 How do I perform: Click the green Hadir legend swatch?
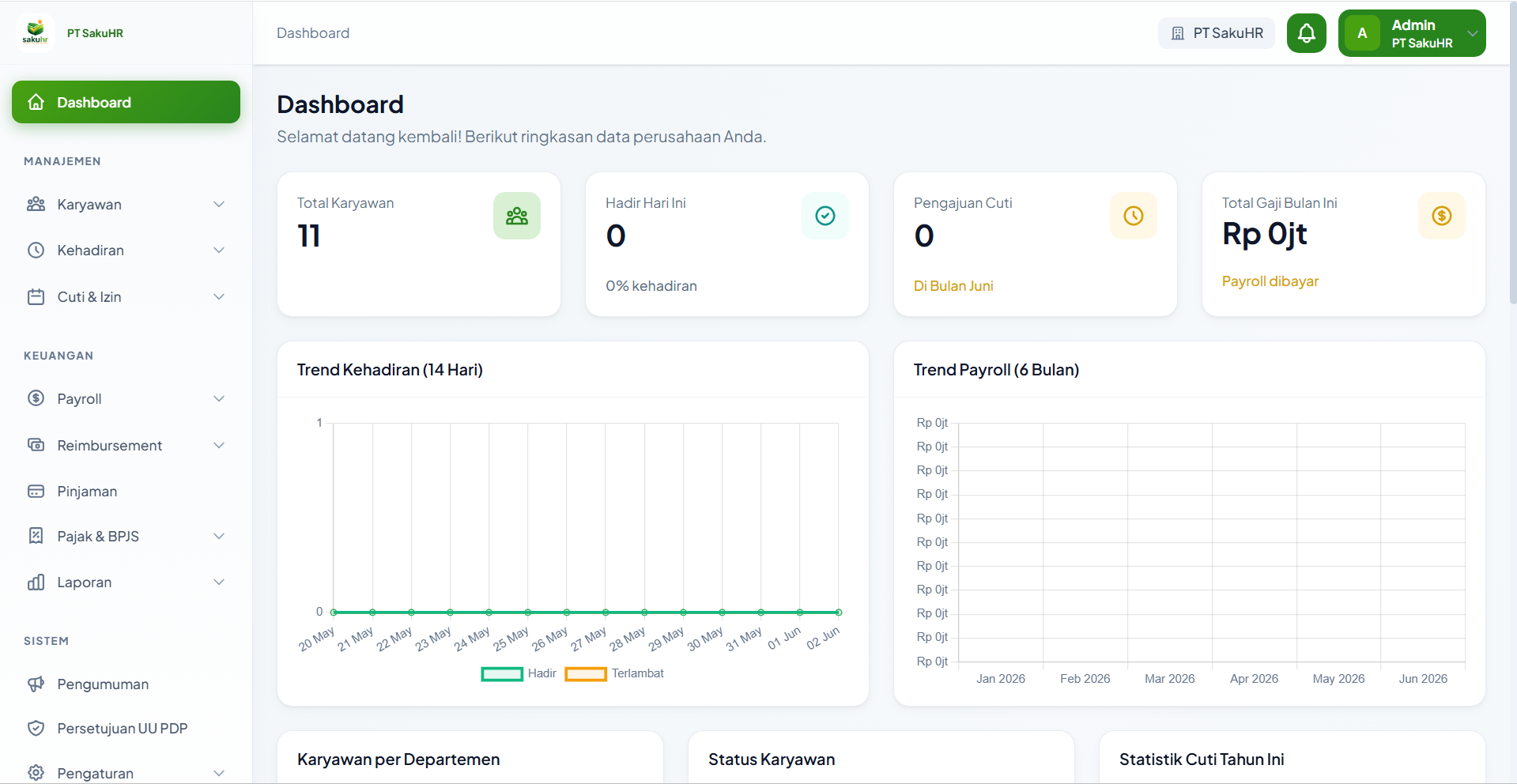(x=502, y=674)
